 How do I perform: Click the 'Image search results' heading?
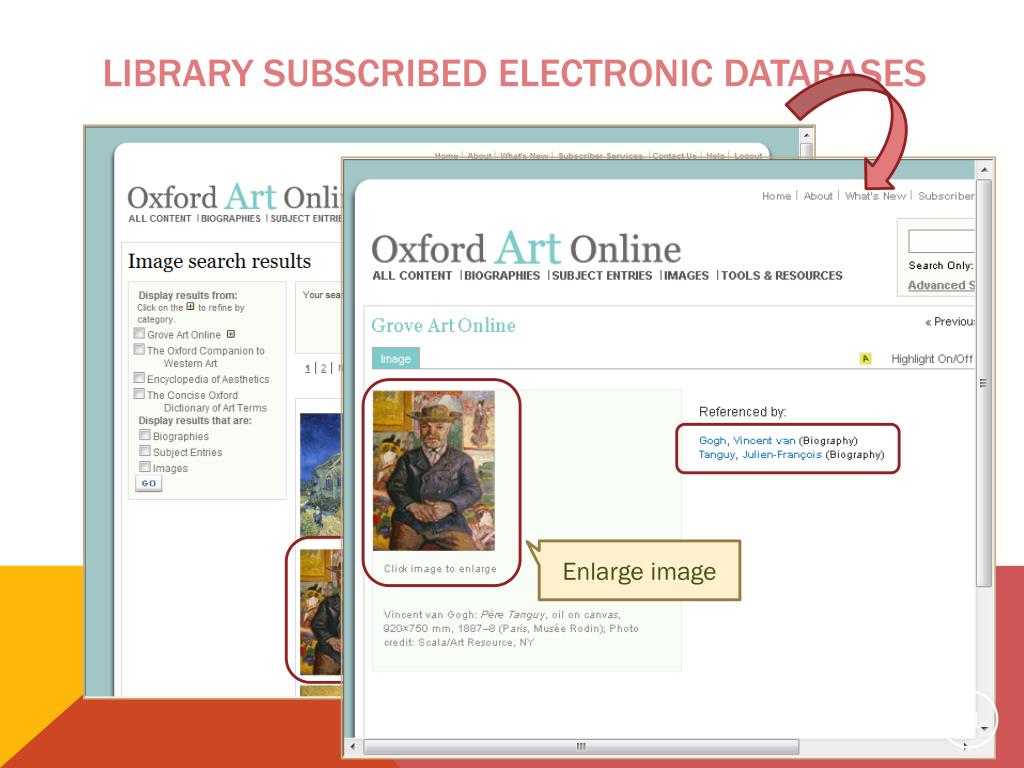[x=219, y=261]
